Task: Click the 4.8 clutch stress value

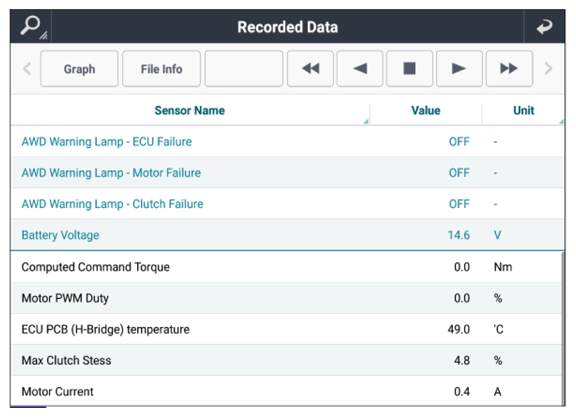Action: tap(462, 360)
